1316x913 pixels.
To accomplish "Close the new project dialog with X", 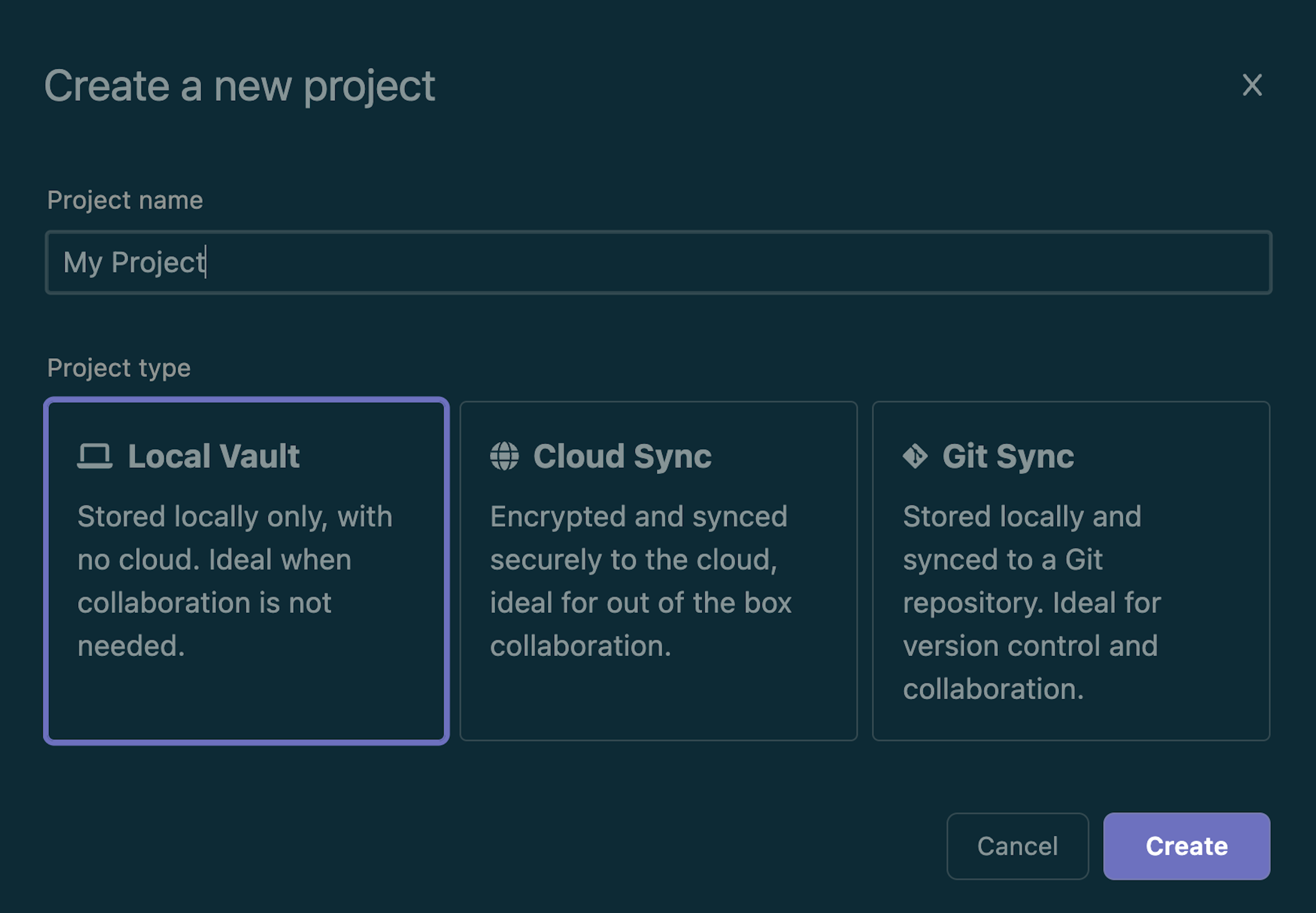I will point(1251,85).
